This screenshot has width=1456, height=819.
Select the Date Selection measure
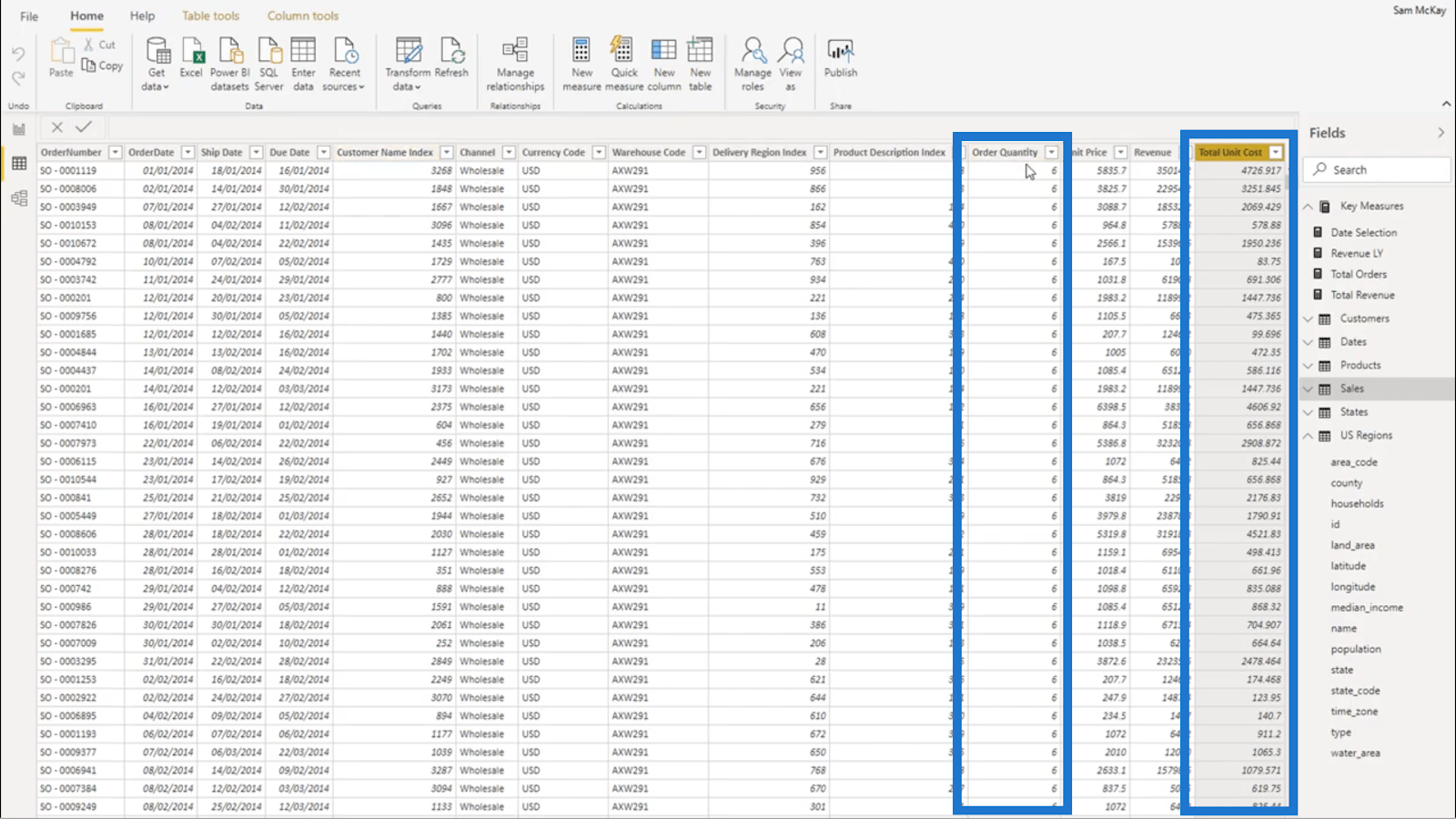(x=1363, y=232)
